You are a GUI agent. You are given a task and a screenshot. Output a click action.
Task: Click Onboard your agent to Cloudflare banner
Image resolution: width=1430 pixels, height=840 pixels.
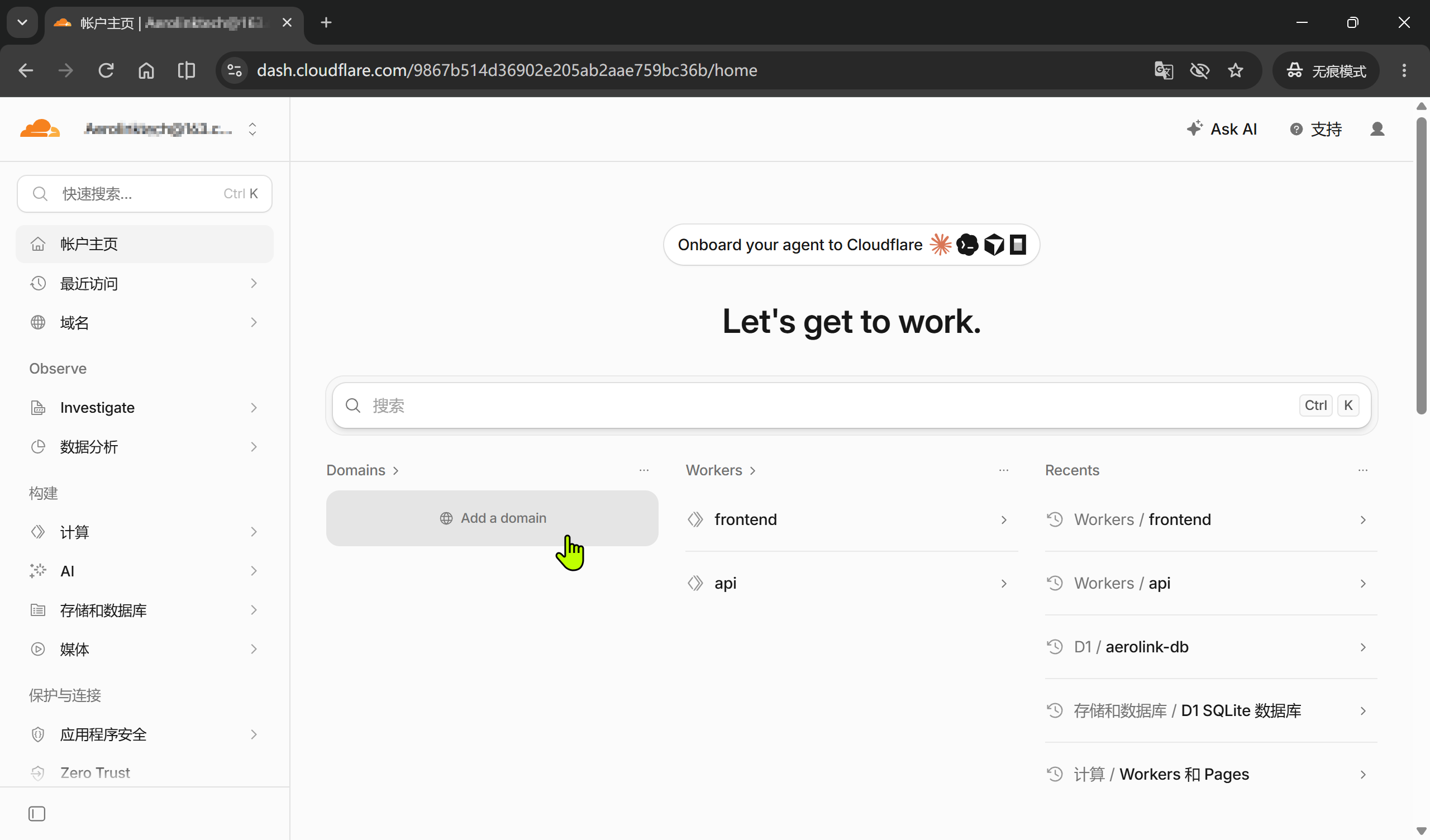851,245
